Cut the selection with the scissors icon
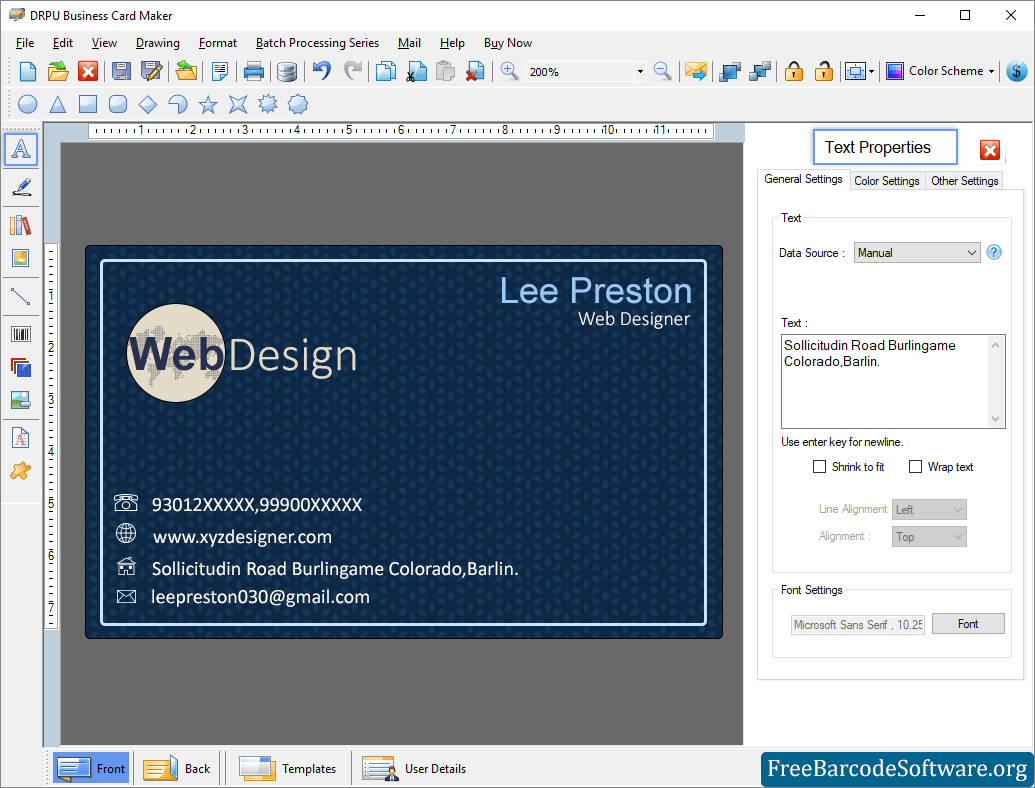 [x=416, y=71]
